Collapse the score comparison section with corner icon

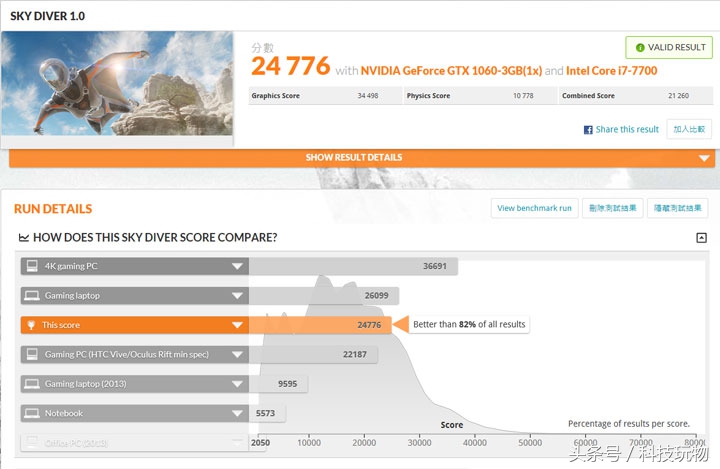[x=701, y=237]
